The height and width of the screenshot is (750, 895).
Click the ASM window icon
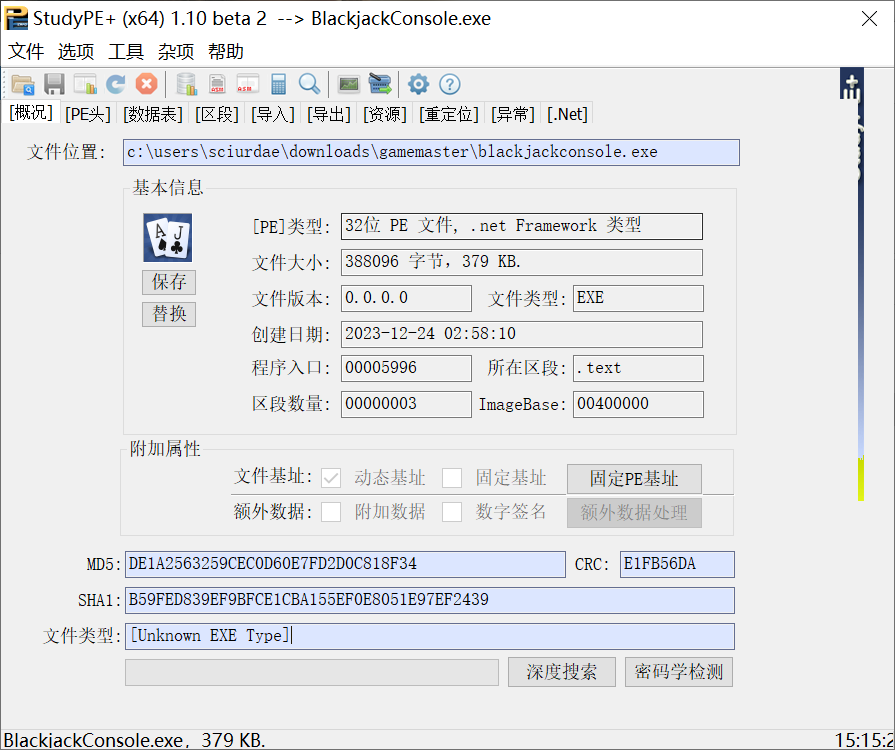[x=248, y=84]
